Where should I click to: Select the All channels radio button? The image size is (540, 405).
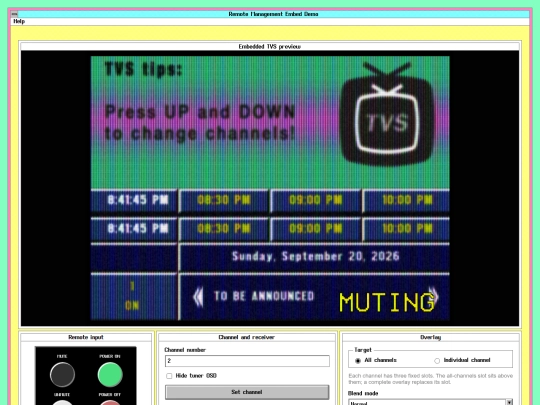(358, 361)
